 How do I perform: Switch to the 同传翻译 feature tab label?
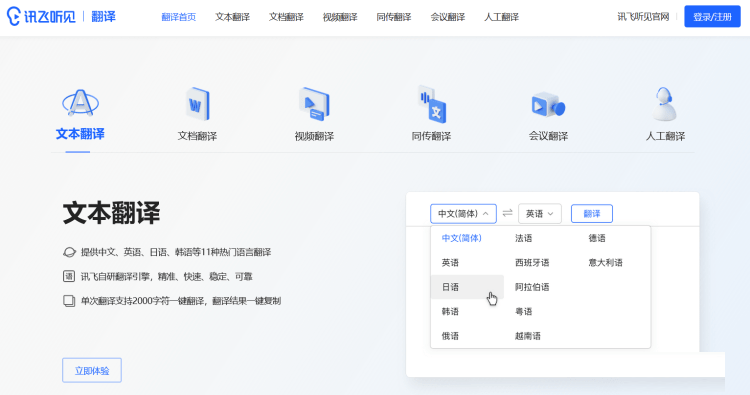coord(431,136)
